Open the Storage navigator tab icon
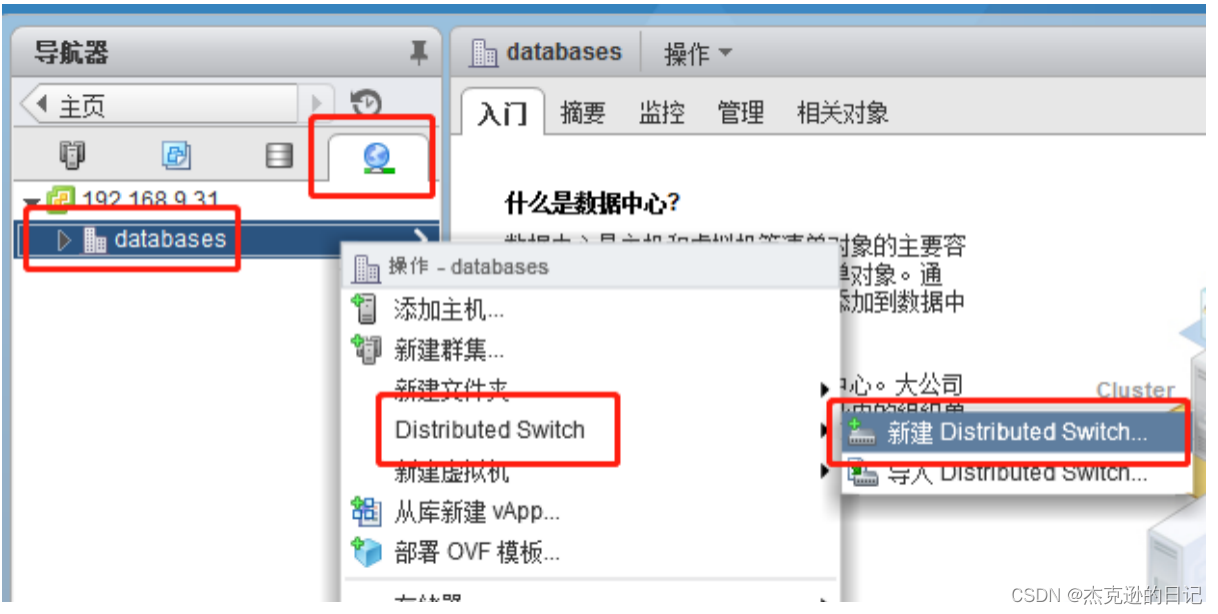 click(279, 155)
